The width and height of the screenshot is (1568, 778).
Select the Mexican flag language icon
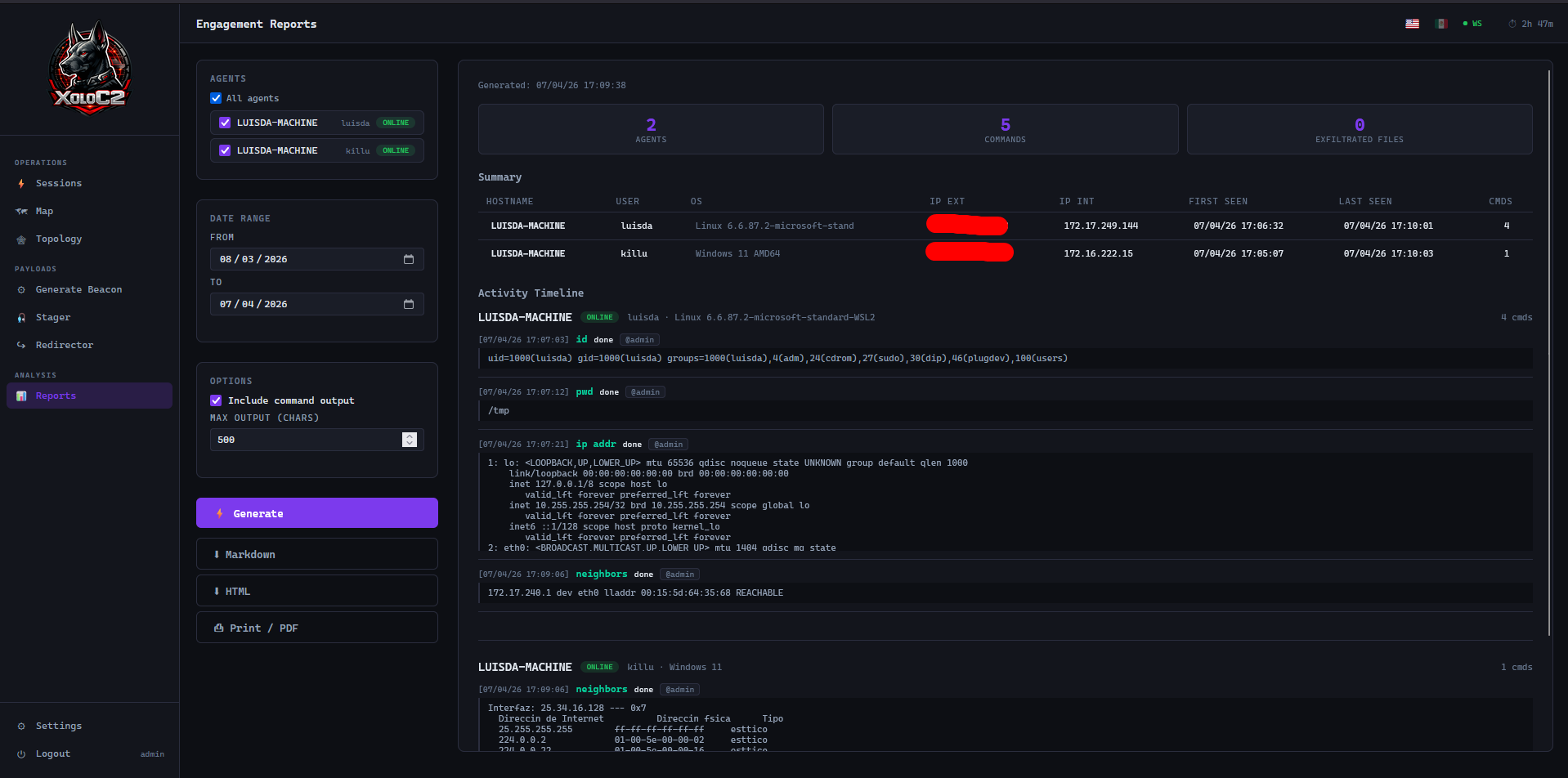pyautogui.click(x=1441, y=24)
